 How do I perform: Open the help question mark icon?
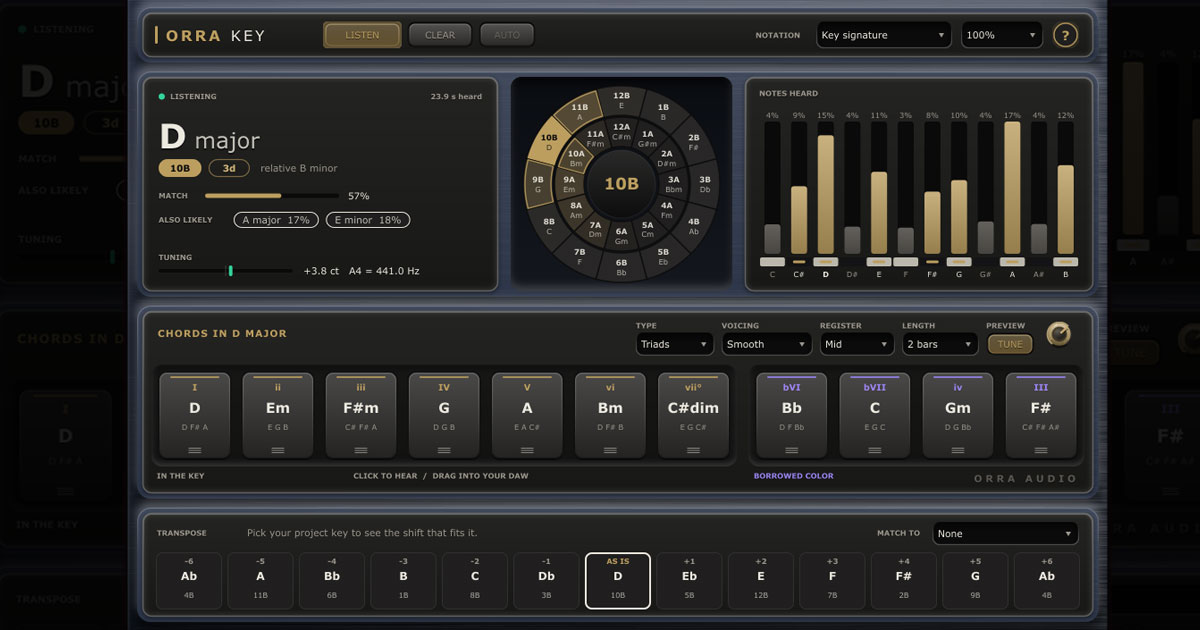pyautogui.click(x=1065, y=35)
